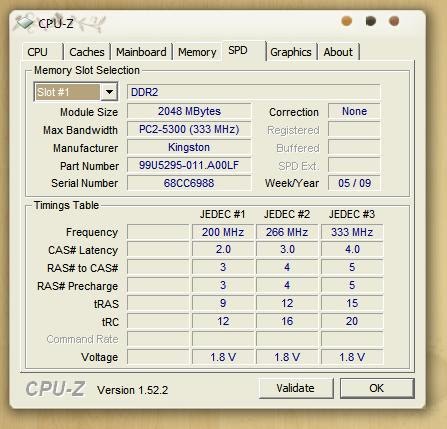The height and width of the screenshot is (429, 447).
Task: Click the JEDEC #1 voltage 1.8 V cell
Action: 223,357
